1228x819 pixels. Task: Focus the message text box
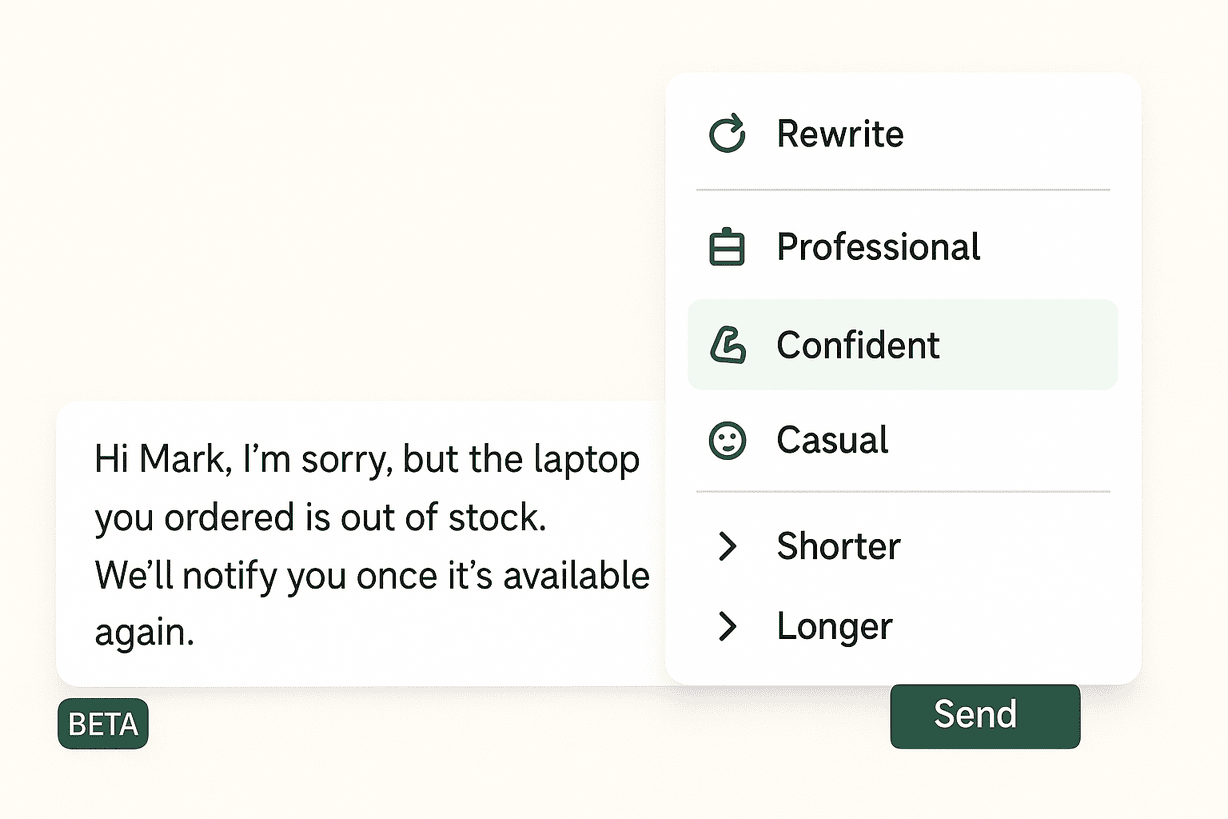[x=360, y=544]
